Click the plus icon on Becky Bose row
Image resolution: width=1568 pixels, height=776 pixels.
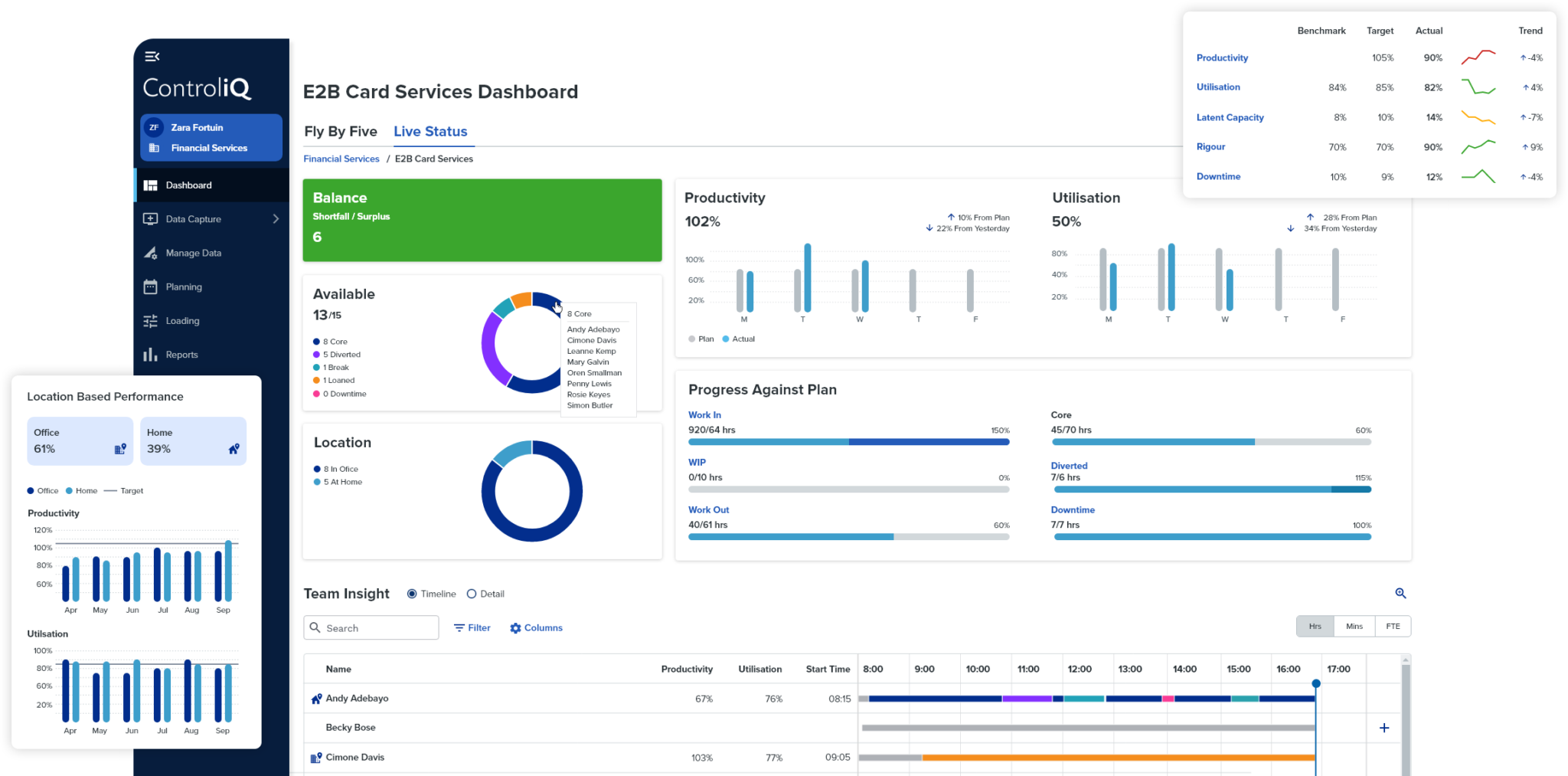click(1383, 728)
